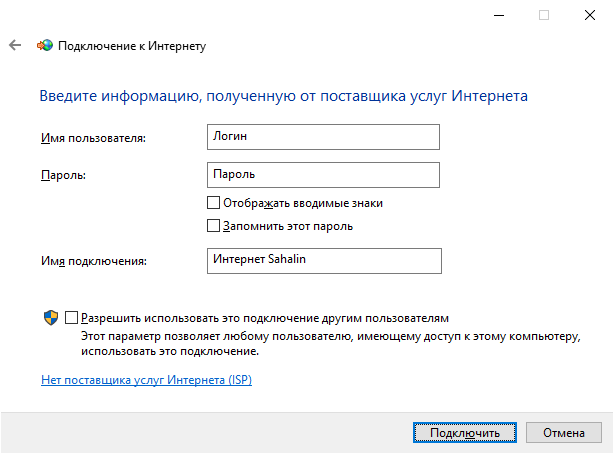Click the 'Пароль:' label text
The width and height of the screenshot is (614, 454).
(63, 176)
